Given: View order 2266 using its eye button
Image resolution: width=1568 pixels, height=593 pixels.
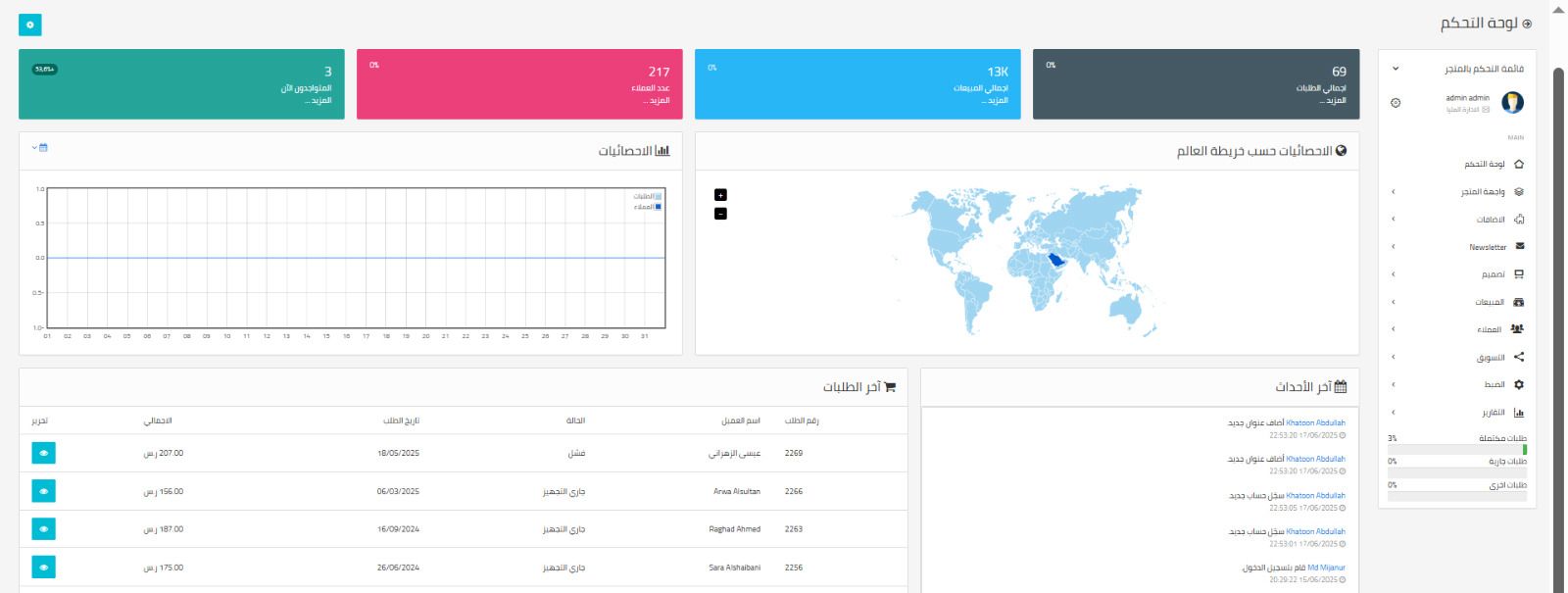Looking at the screenshot, I should (43, 491).
